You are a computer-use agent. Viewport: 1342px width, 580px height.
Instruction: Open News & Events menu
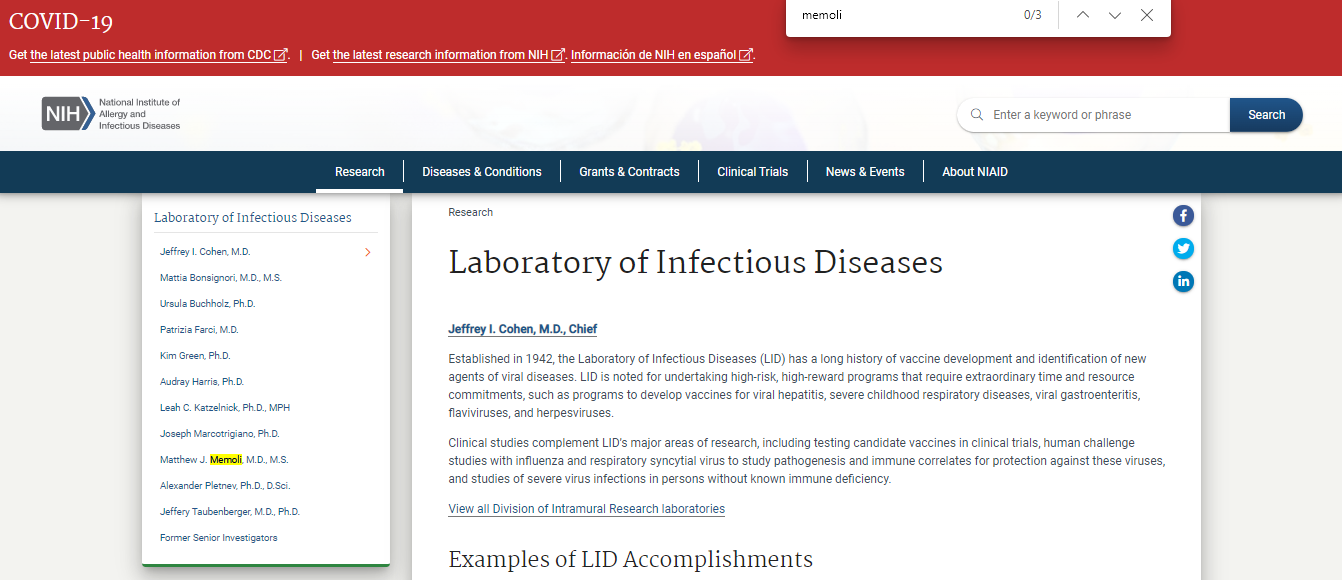coord(865,172)
